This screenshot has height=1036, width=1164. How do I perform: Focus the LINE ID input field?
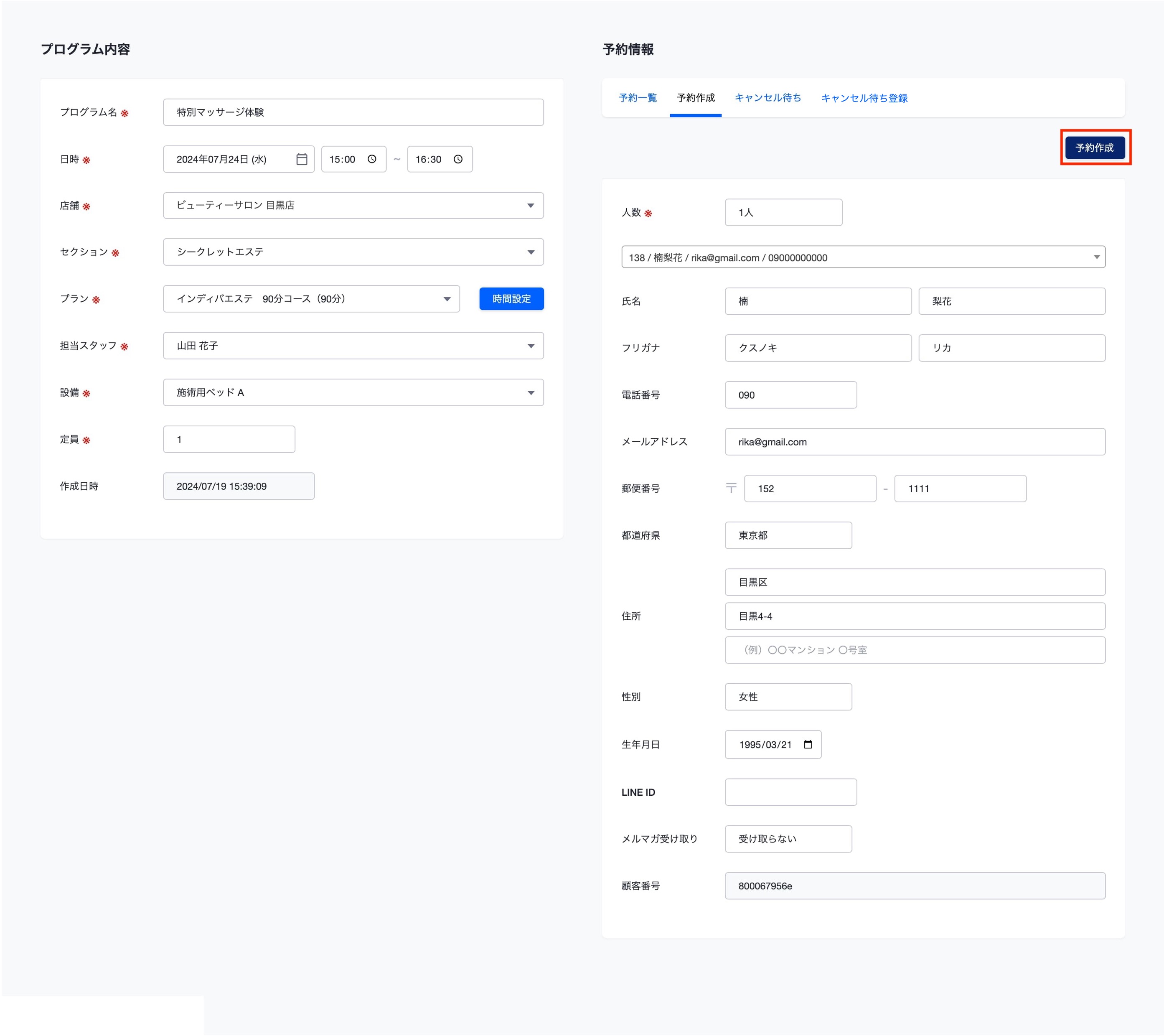tap(790, 792)
